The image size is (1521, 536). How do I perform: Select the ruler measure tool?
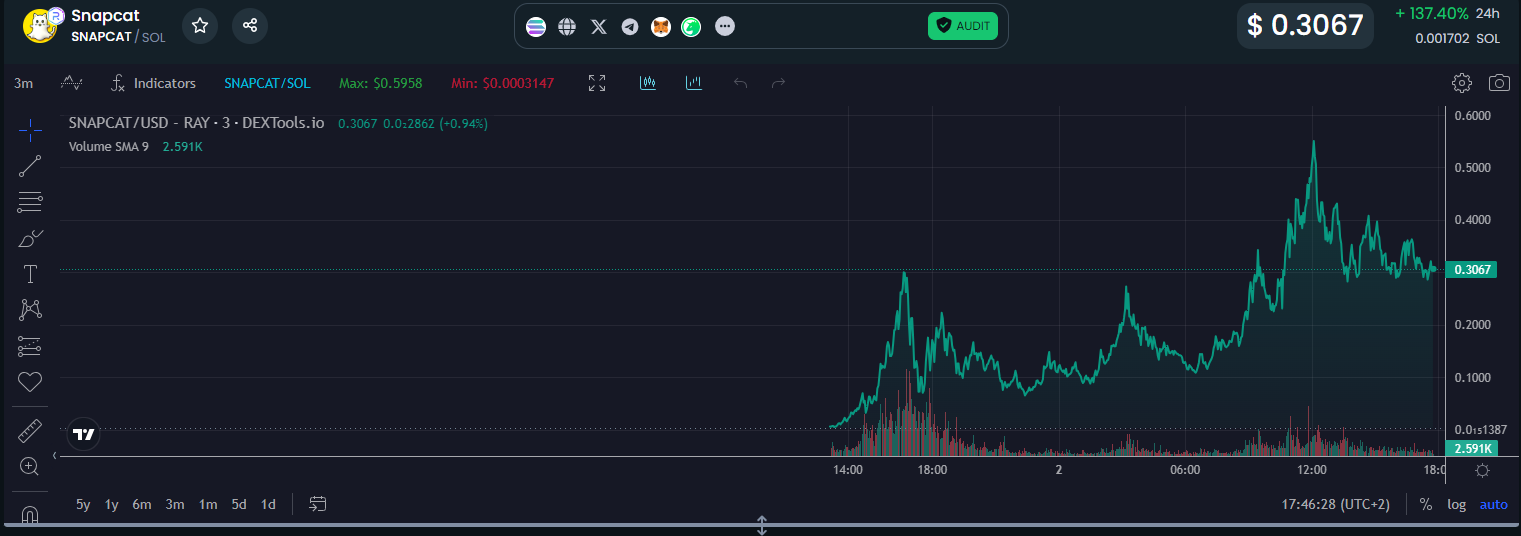pyautogui.click(x=30, y=431)
